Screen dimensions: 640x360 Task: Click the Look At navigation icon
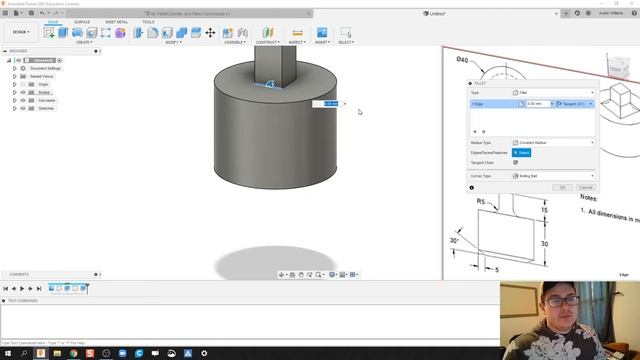pos(292,275)
